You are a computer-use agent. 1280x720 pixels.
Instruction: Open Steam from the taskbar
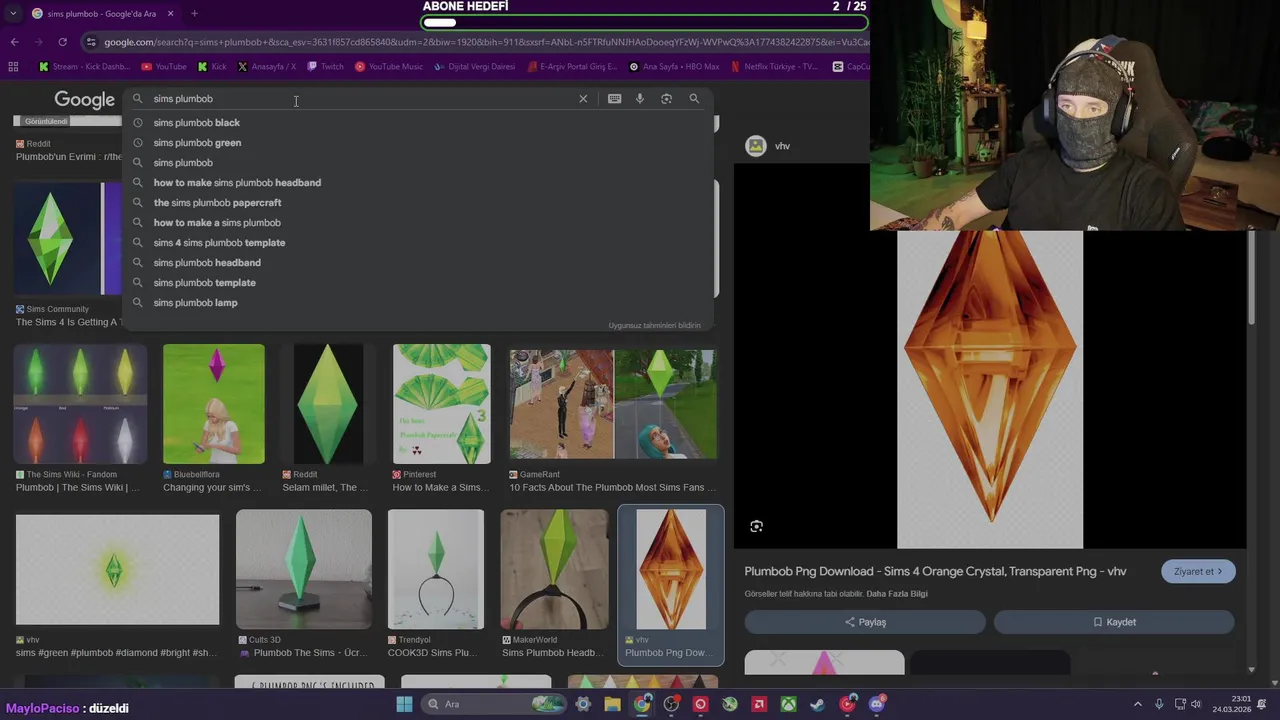click(x=817, y=704)
